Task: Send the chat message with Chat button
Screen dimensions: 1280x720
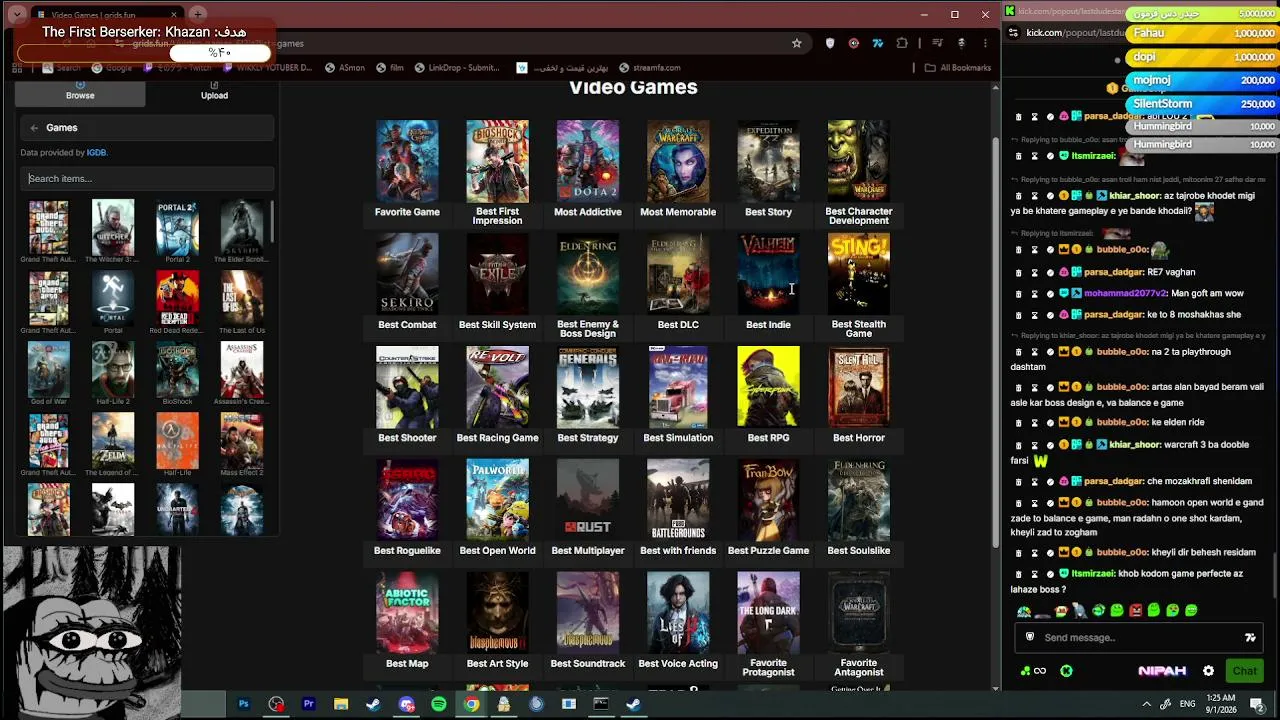Action: (x=1244, y=671)
